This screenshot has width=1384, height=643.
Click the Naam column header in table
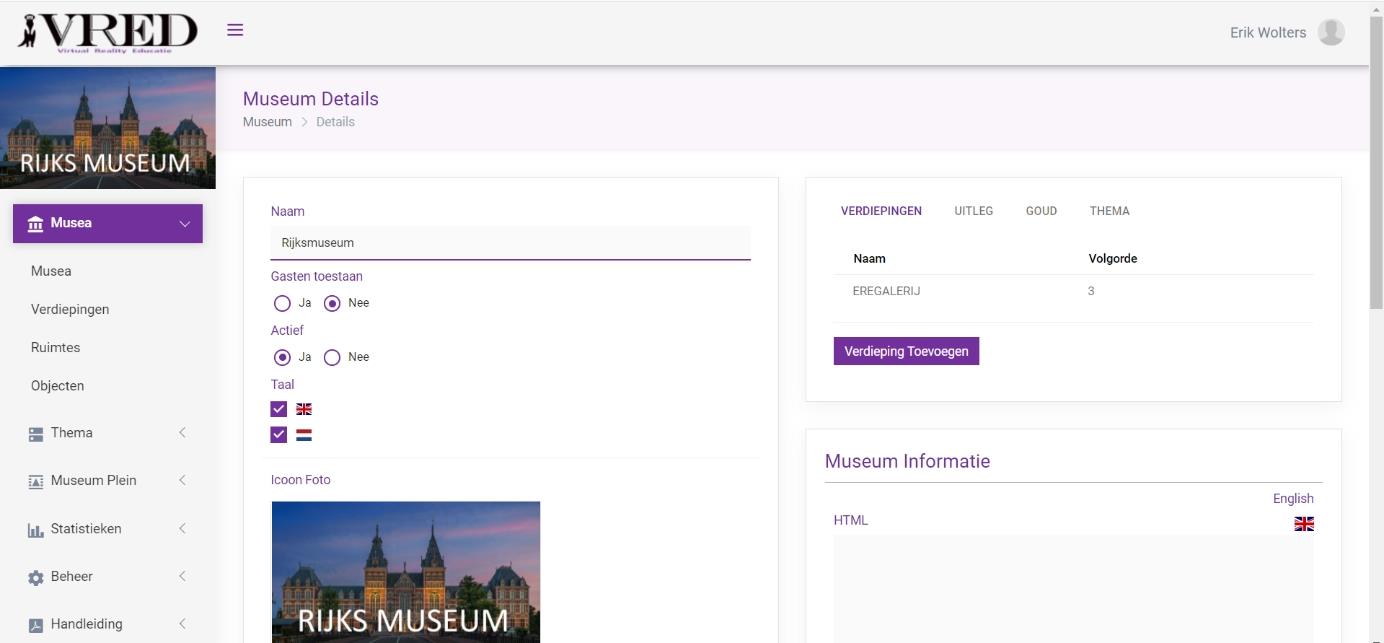click(870, 258)
